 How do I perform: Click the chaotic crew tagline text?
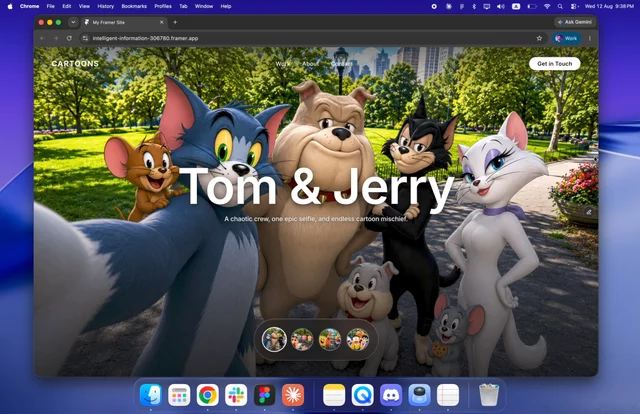tap(316, 219)
